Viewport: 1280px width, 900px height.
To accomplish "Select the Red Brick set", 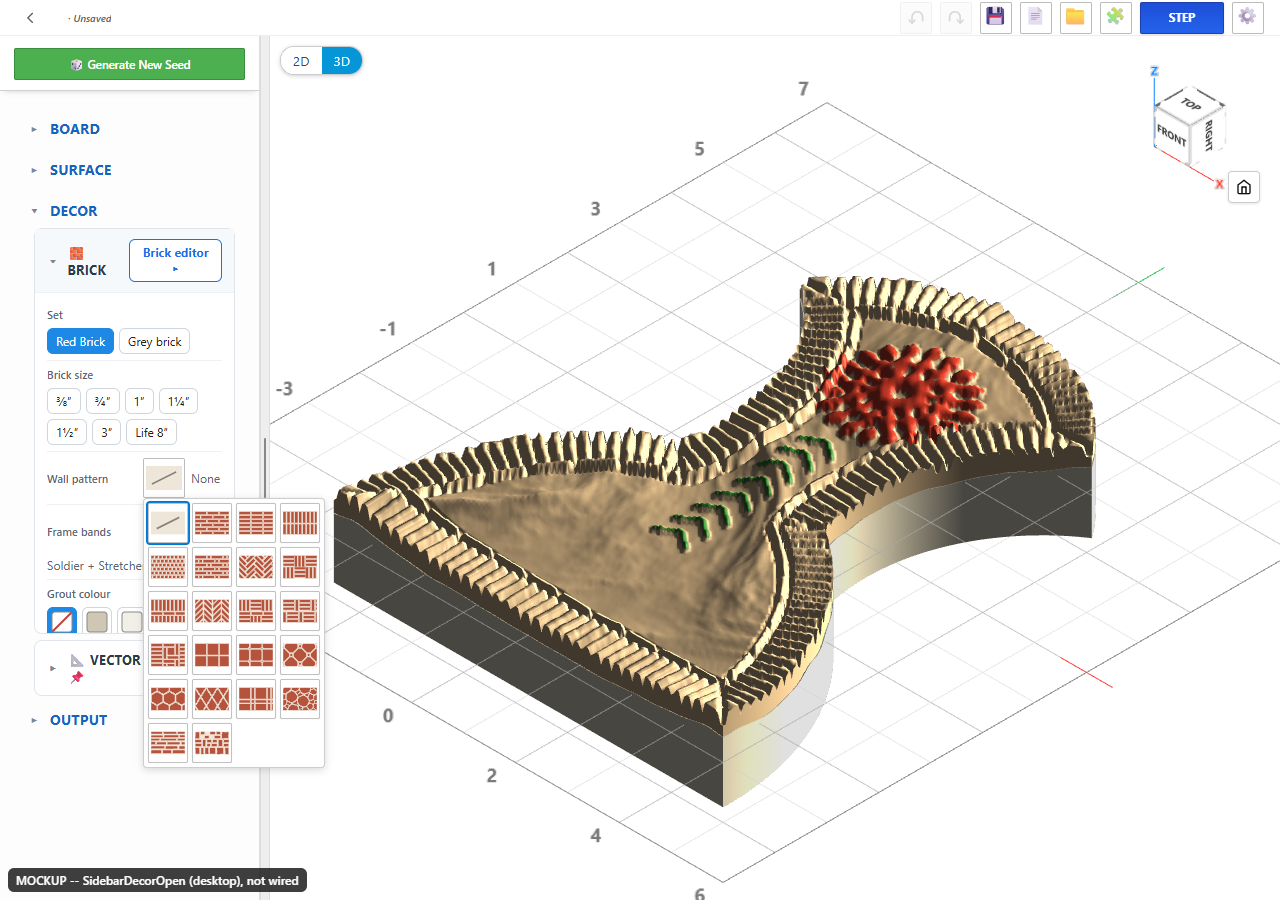I will (x=80, y=342).
